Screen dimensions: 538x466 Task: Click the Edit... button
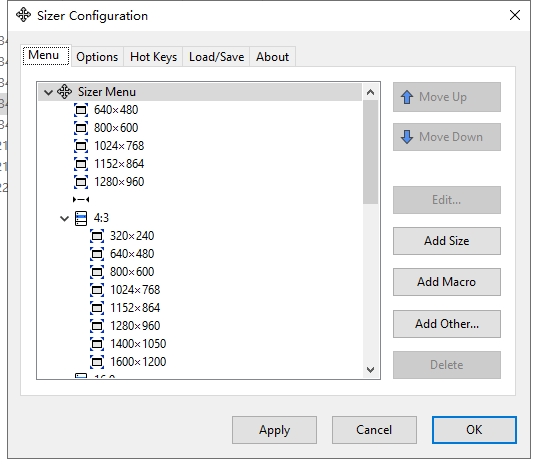(x=447, y=200)
